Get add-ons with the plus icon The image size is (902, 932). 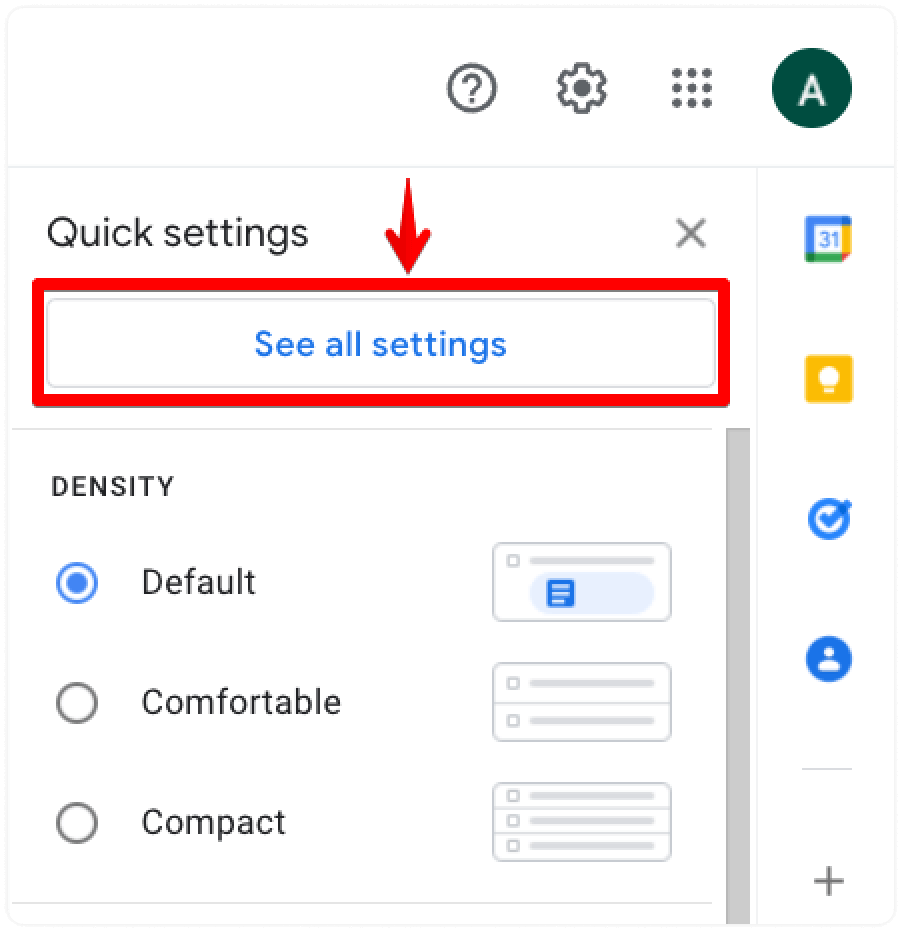point(829,881)
